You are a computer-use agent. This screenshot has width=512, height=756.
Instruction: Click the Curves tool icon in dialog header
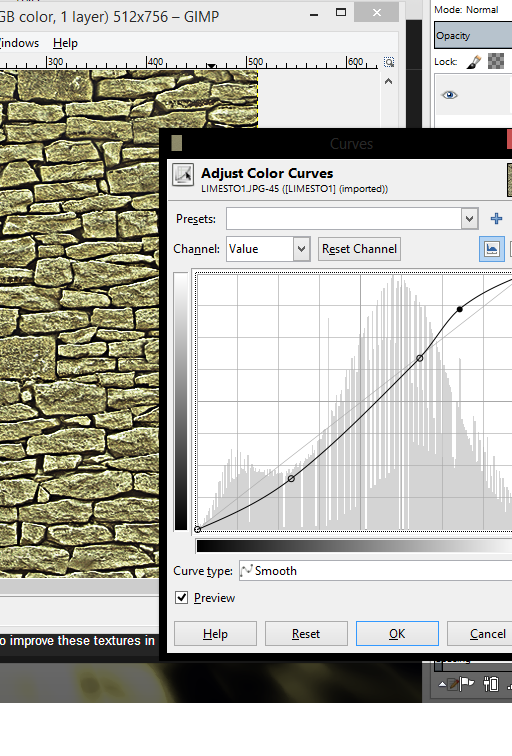183,175
